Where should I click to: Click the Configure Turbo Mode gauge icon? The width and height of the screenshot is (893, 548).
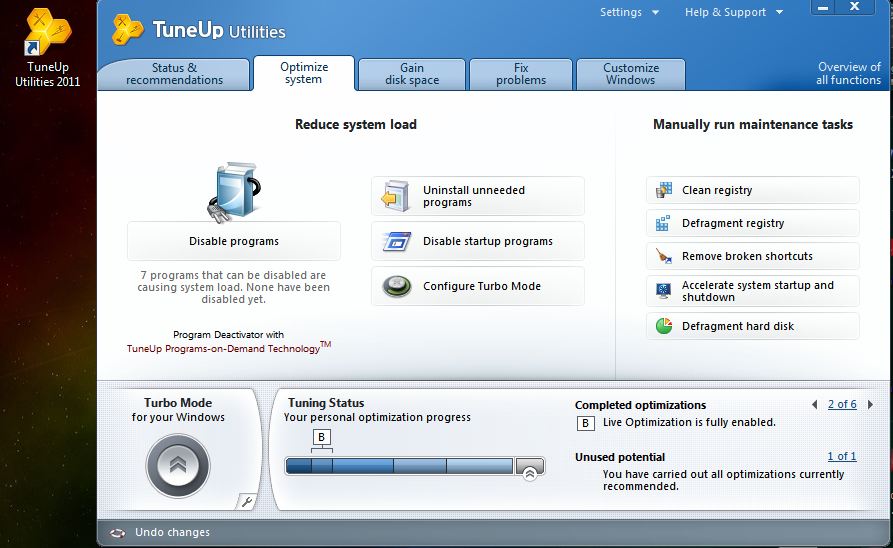397,286
